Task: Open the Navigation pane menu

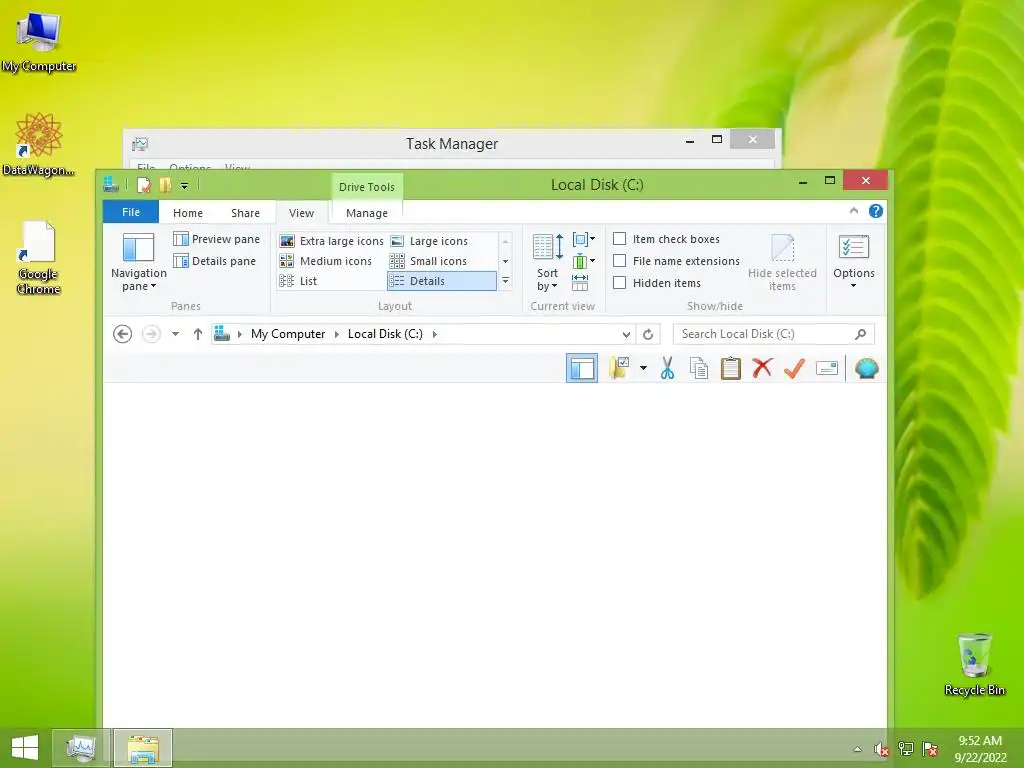Action: (138, 262)
